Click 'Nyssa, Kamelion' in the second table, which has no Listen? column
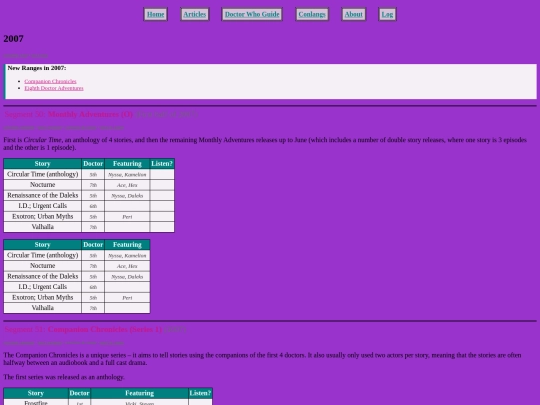This screenshot has height=405, width=540. tap(127, 256)
